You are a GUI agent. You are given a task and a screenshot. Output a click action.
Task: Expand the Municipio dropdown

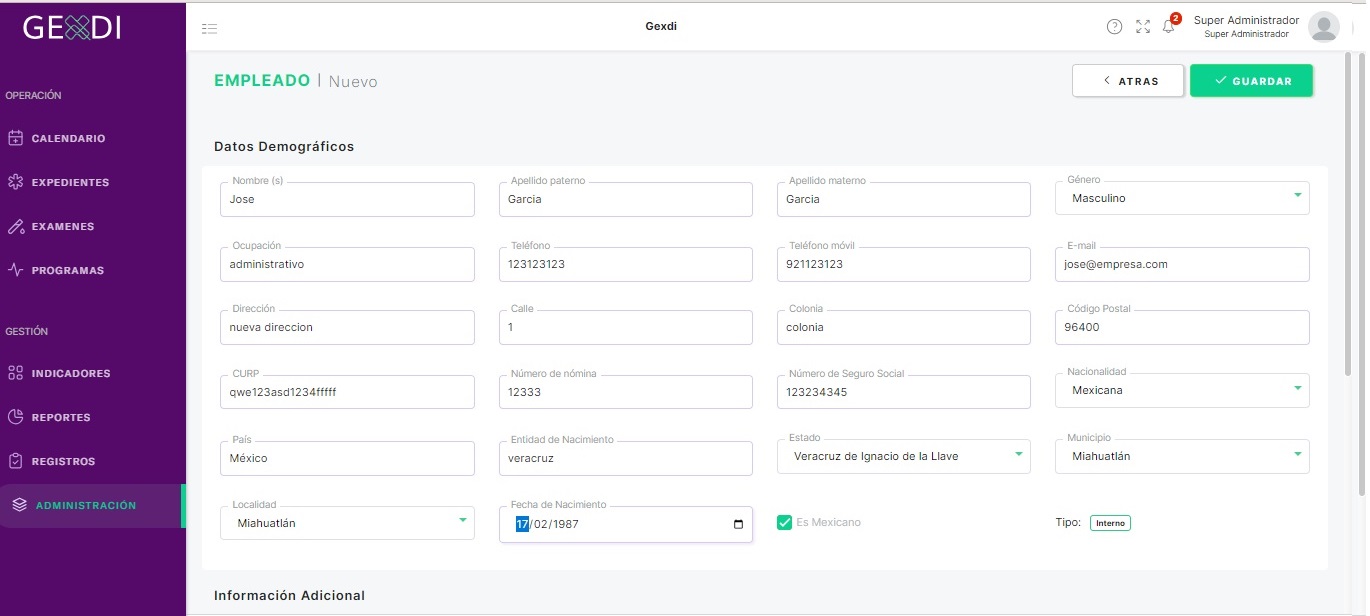[x=1182, y=456]
